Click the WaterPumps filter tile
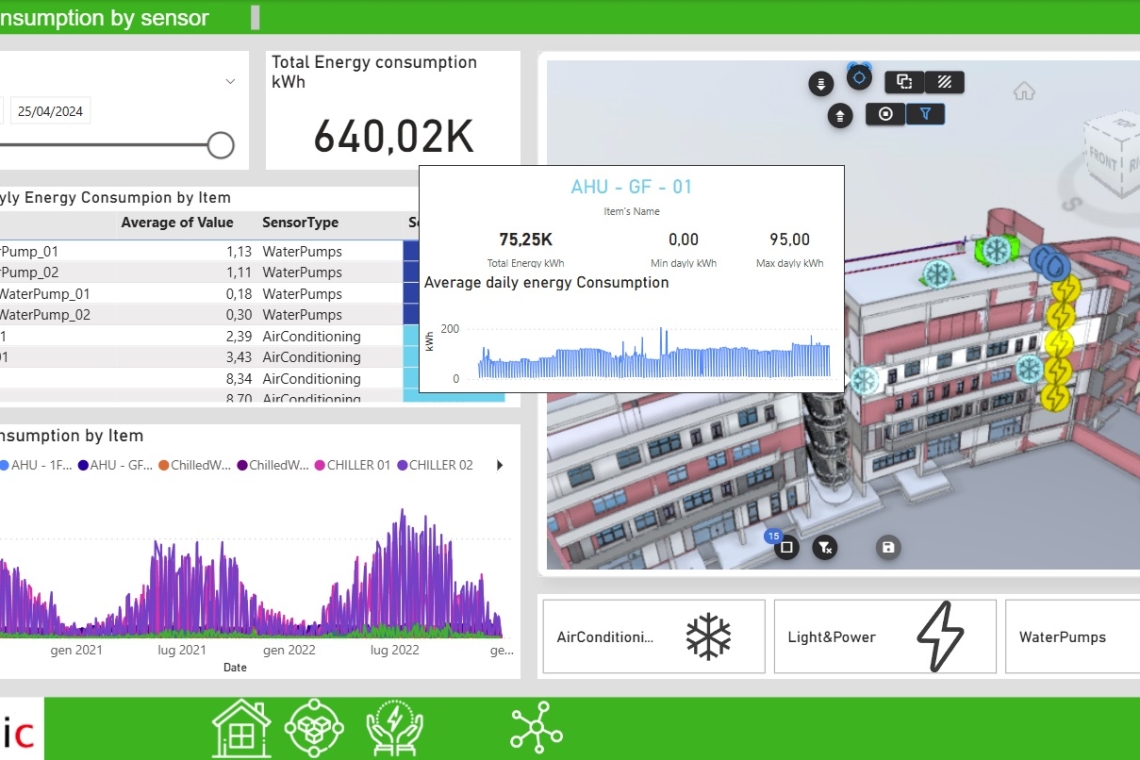Image resolution: width=1140 pixels, height=760 pixels. [x=1072, y=637]
